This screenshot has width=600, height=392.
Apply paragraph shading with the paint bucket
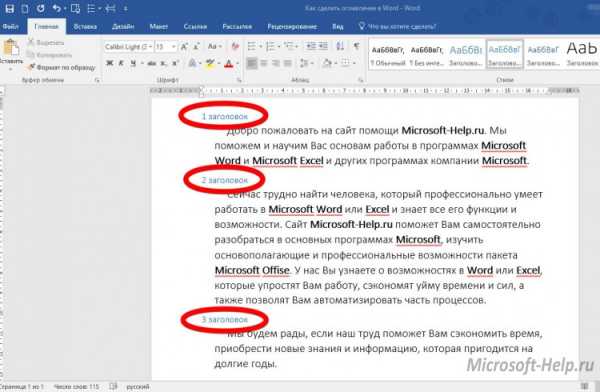pyautogui.click(x=326, y=63)
